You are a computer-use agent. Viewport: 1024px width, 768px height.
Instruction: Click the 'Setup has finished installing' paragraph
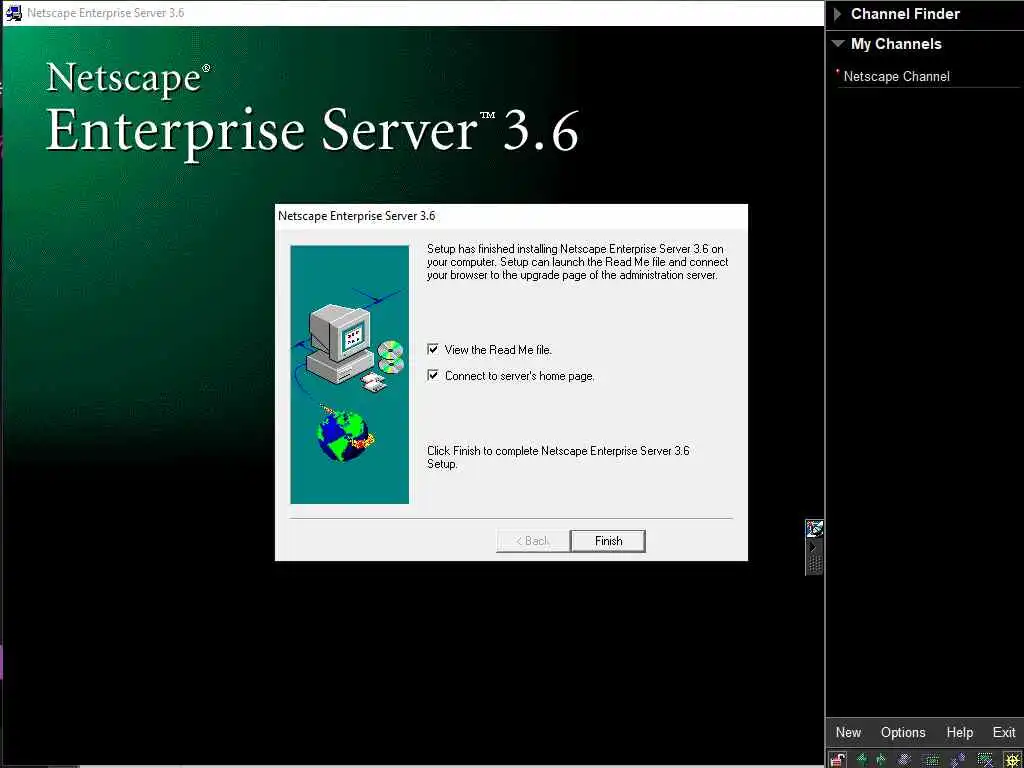(x=577, y=262)
